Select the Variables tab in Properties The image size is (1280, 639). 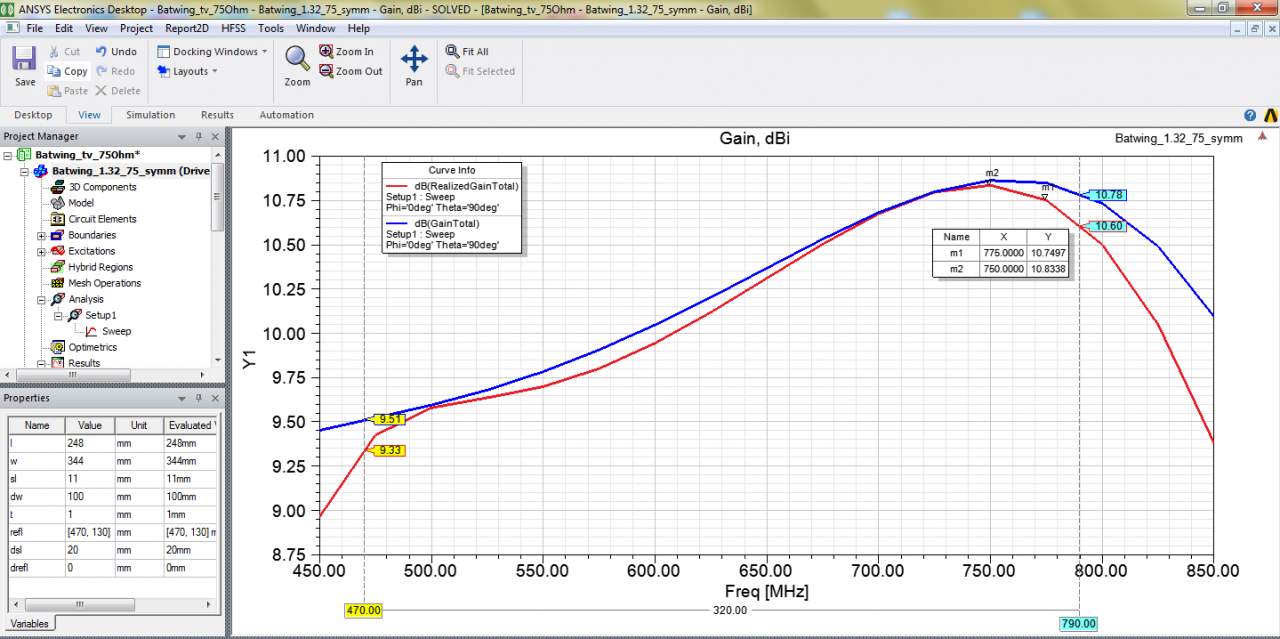click(29, 623)
